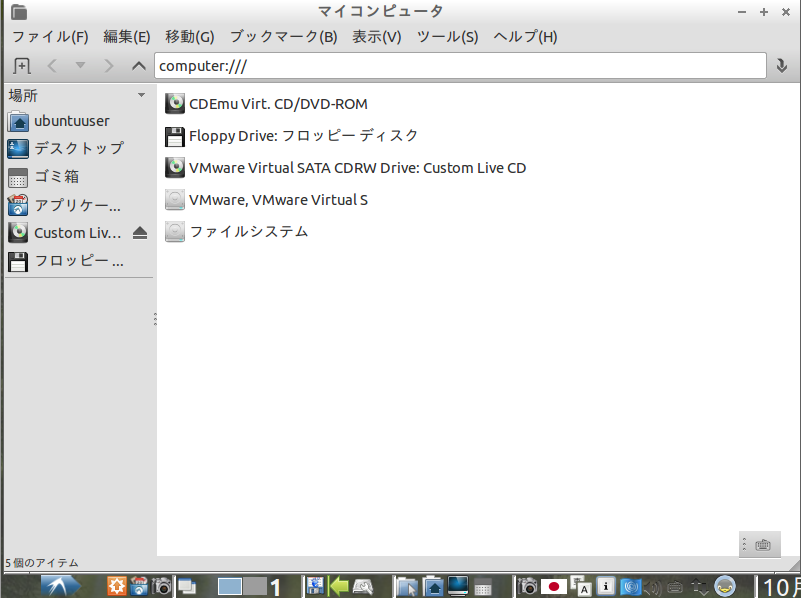The height and width of the screenshot is (598, 801).
Task: Go up to the parent folder
Action: 138,66
